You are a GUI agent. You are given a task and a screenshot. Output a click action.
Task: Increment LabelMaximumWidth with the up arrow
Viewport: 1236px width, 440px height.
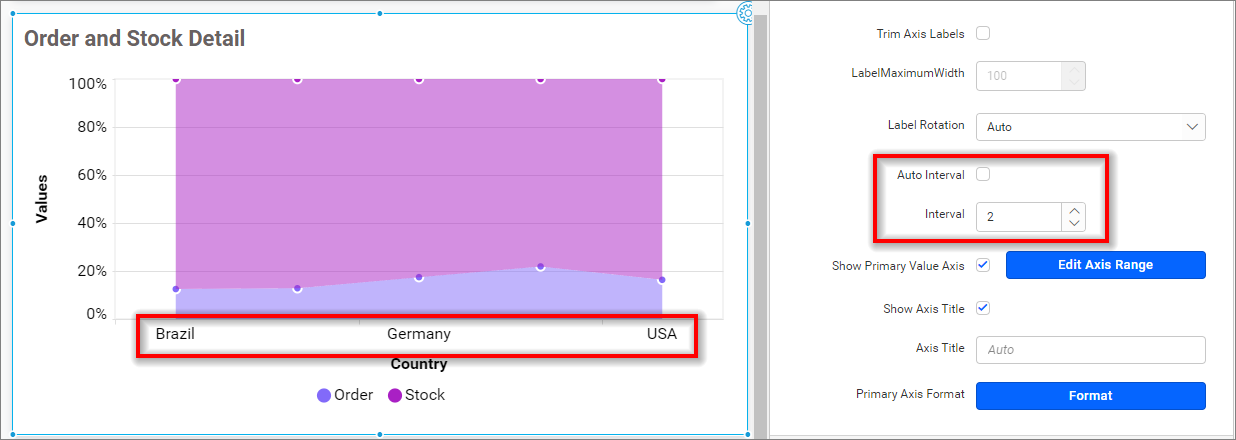tap(1074, 69)
